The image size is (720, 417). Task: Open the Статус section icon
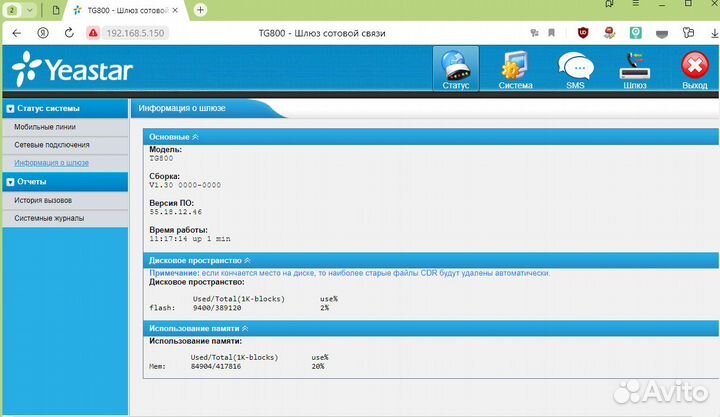pos(454,68)
